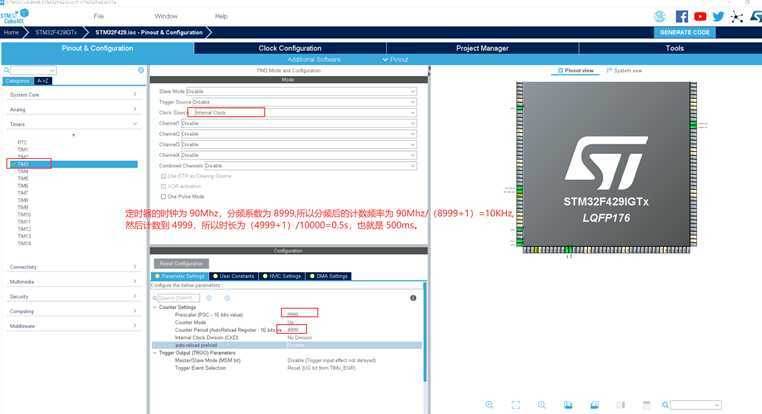Toggle Use ETR as Clearing Source checkbox
The image size is (762, 414).
pos(163,176)
